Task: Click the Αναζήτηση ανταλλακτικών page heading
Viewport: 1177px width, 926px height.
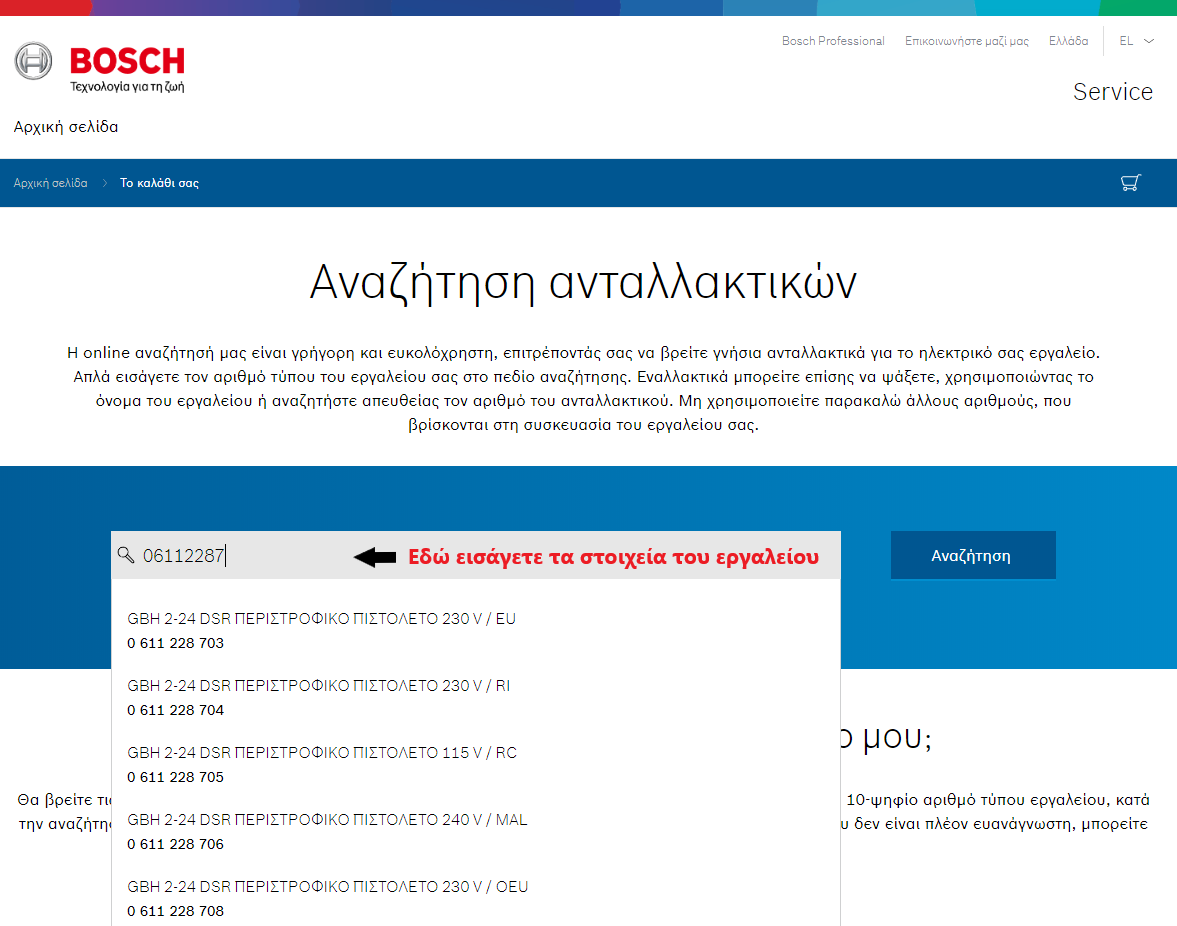Action: tap(583, 283)
